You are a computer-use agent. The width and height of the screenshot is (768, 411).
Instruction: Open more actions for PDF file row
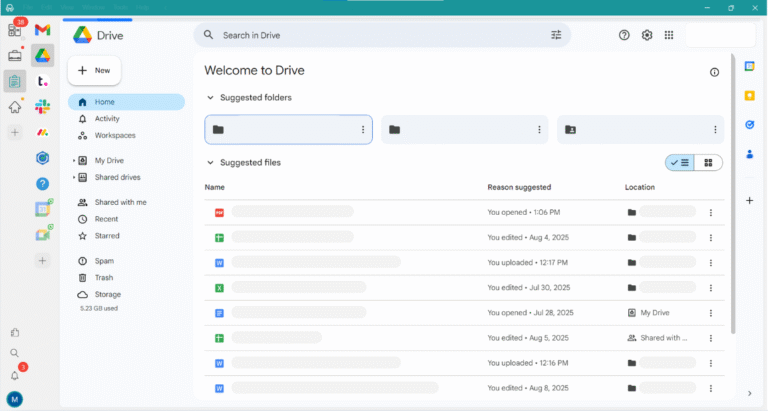coord(711,212)
